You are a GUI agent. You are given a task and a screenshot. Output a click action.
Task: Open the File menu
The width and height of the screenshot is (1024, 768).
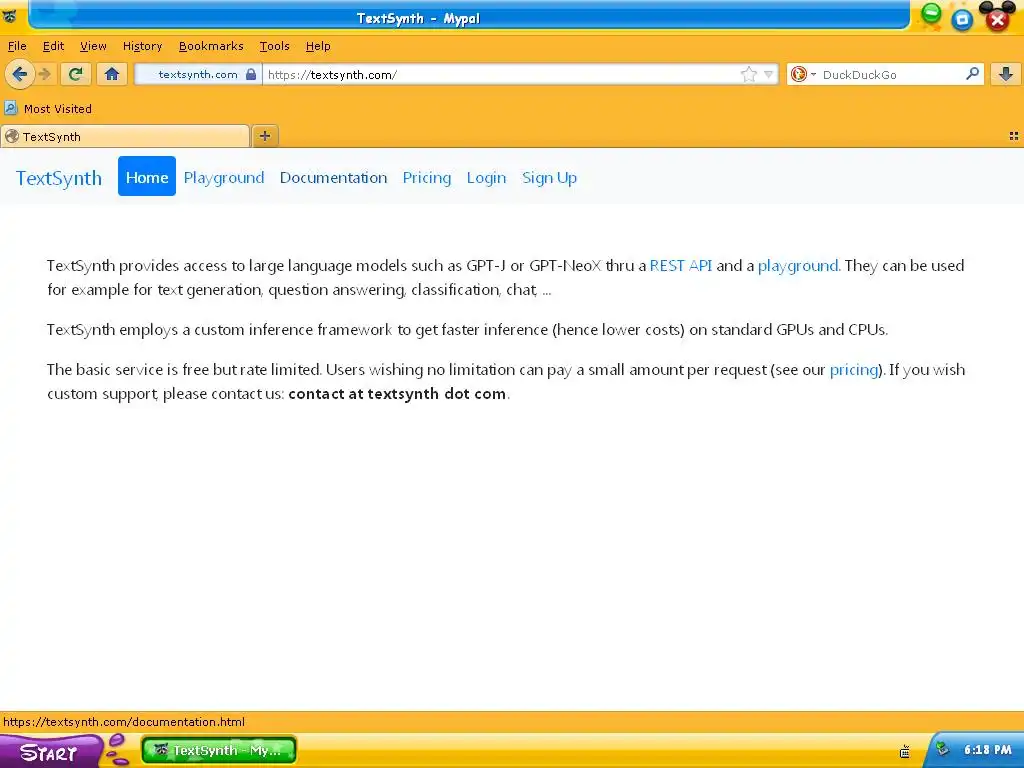point(17,46)
